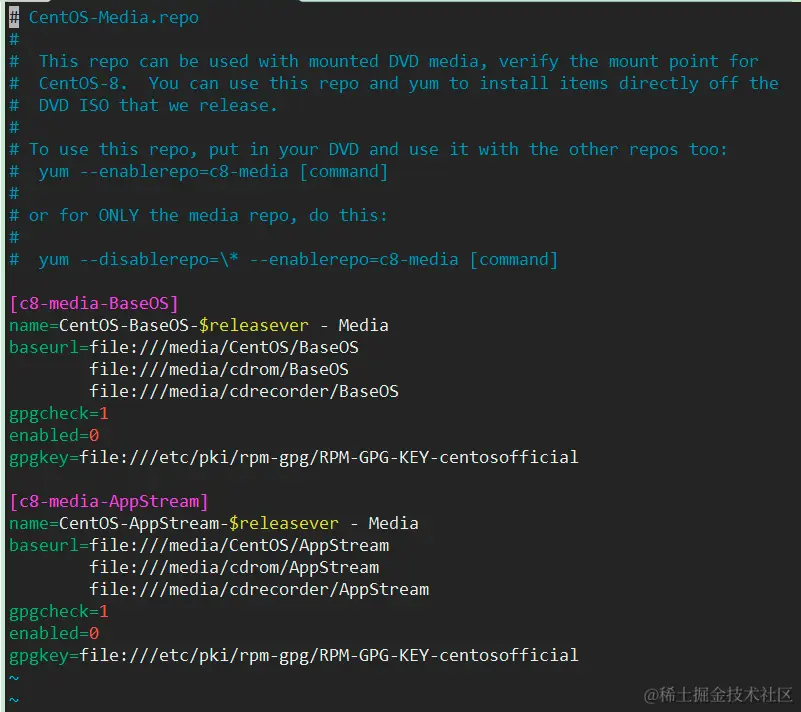The width and height of the screenshot is (801, 712).
Task: Click the "# CentOS-Media.repo" header comment
Action: click(x=104, y=17)
